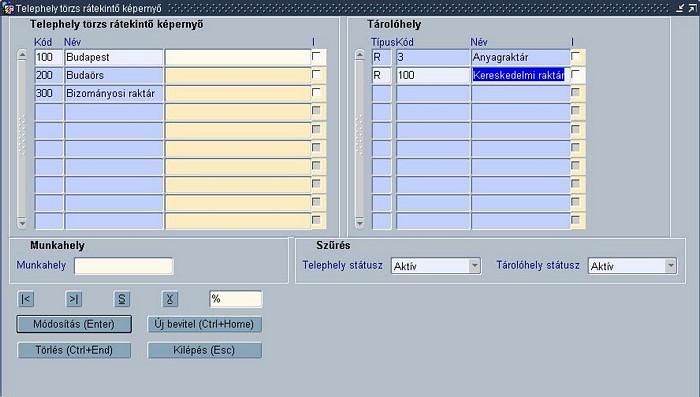Click the up arrow of Tárolóhely list scrollbar
Image resolution: width=700 pixels, height=397 pixels.
(360, 55)
